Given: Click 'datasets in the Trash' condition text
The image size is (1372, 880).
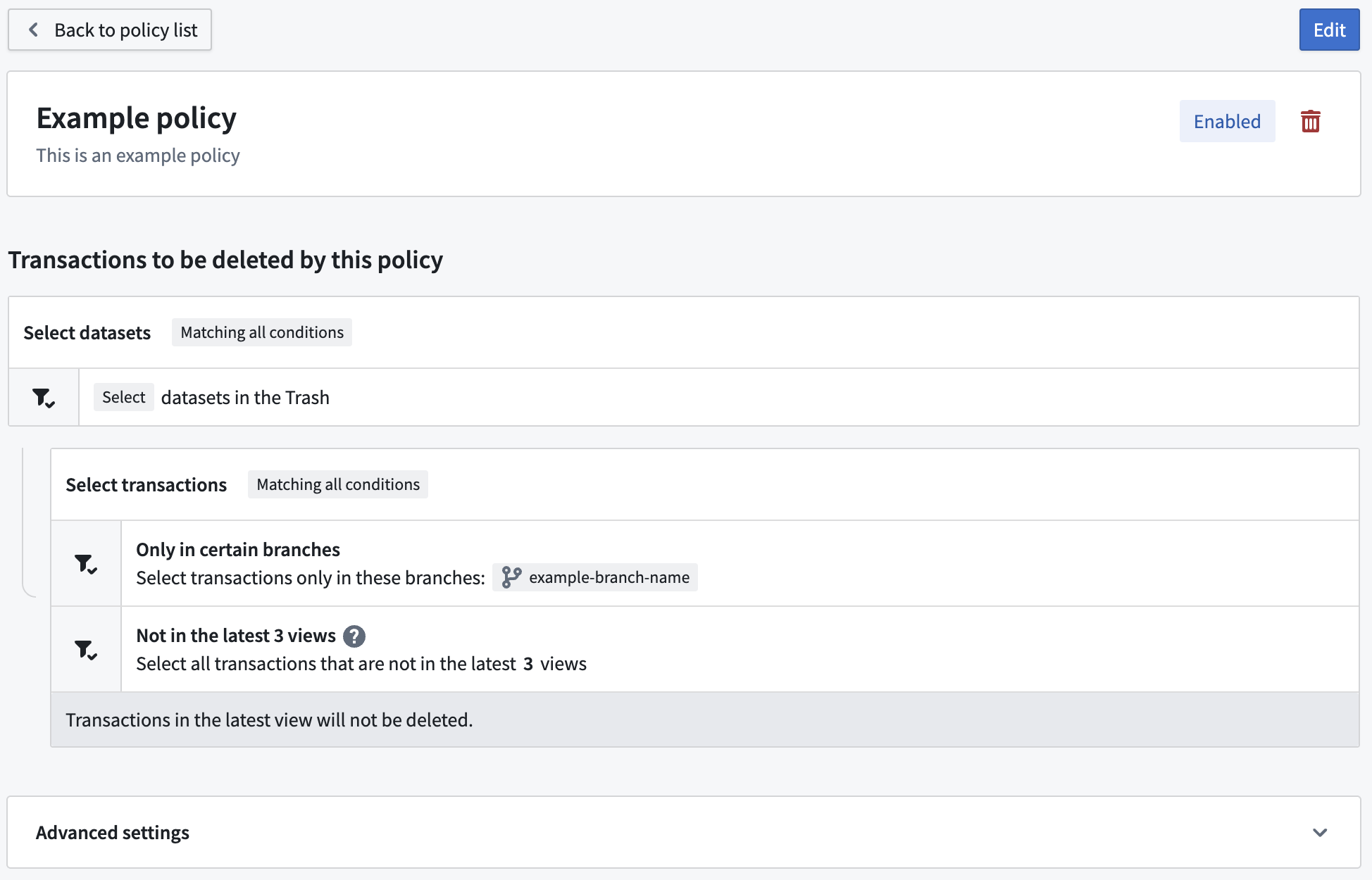Looking at the screenshot, I should (245, 397).
